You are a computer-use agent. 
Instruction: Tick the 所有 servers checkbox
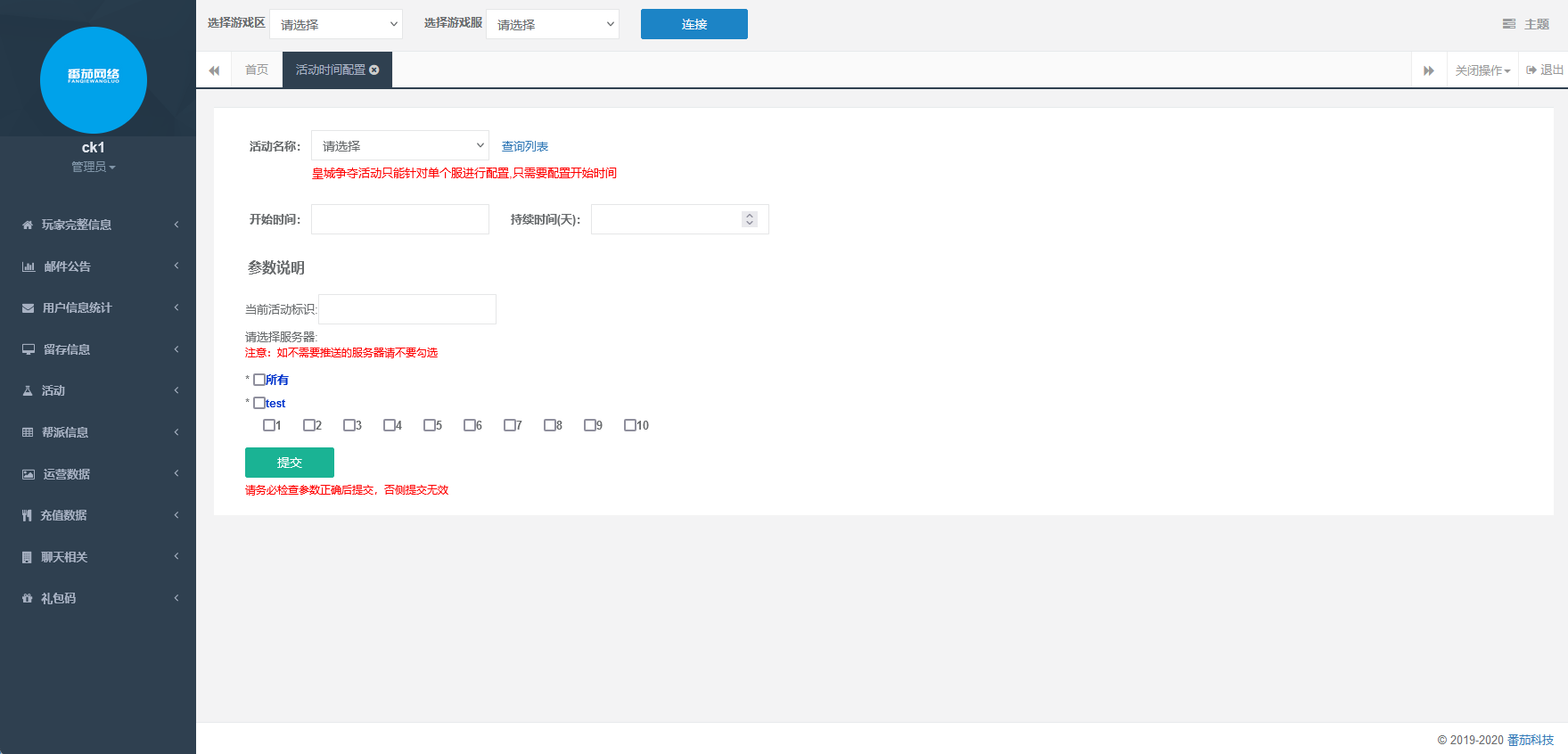pos(259,380)
